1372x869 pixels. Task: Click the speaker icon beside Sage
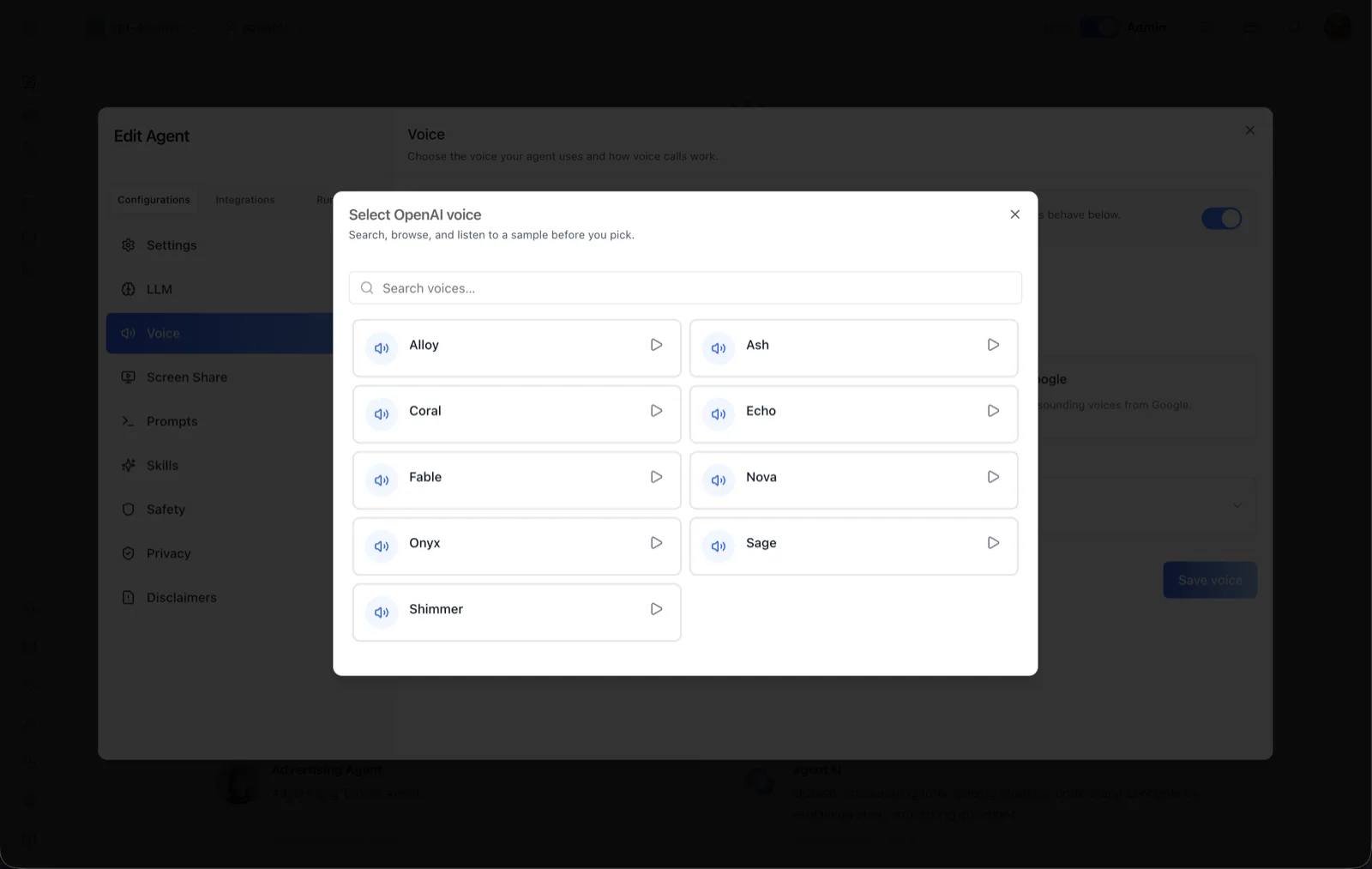click(x=719, y=546)
